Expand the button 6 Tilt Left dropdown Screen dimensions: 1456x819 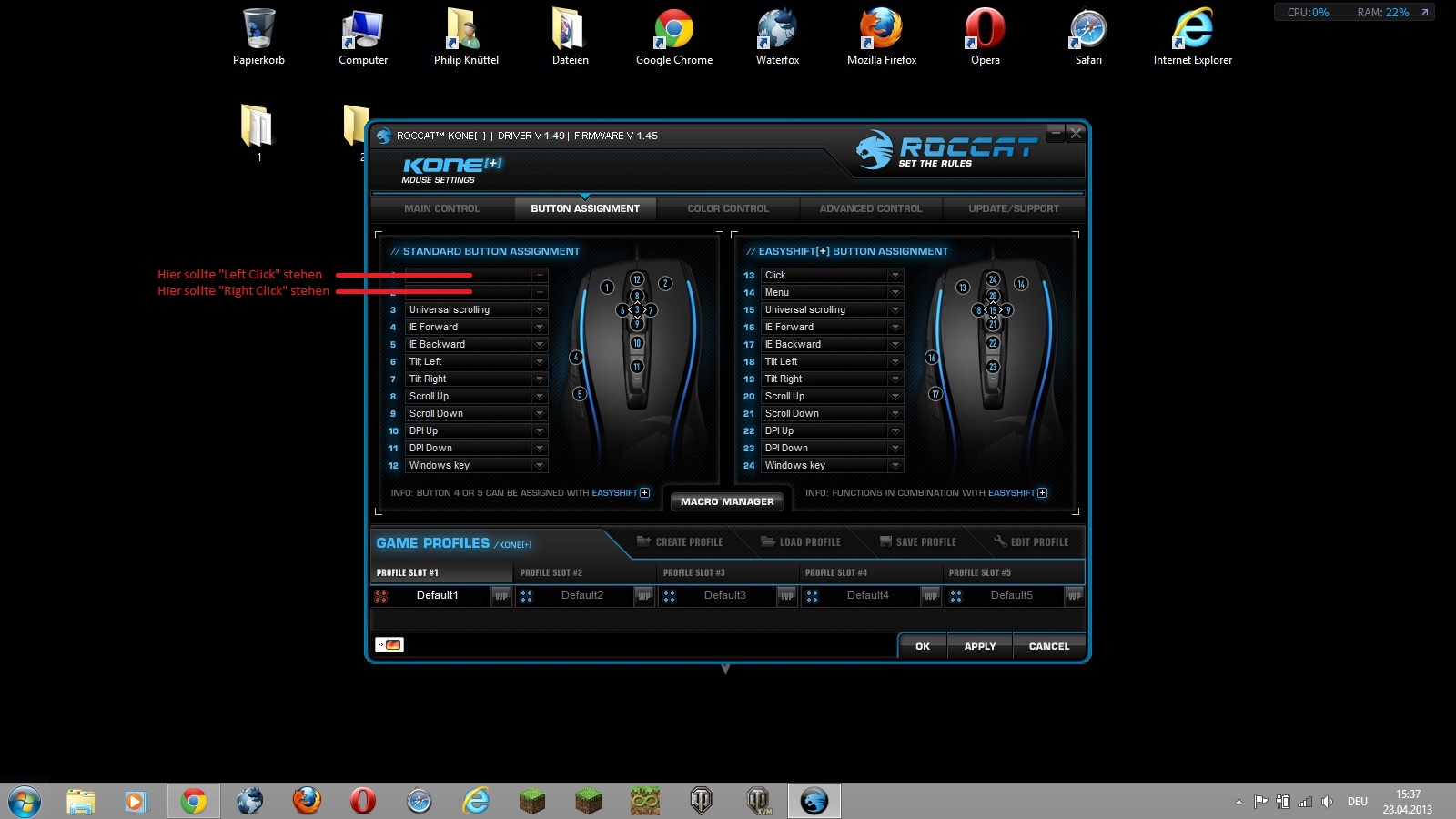point(540,362)
